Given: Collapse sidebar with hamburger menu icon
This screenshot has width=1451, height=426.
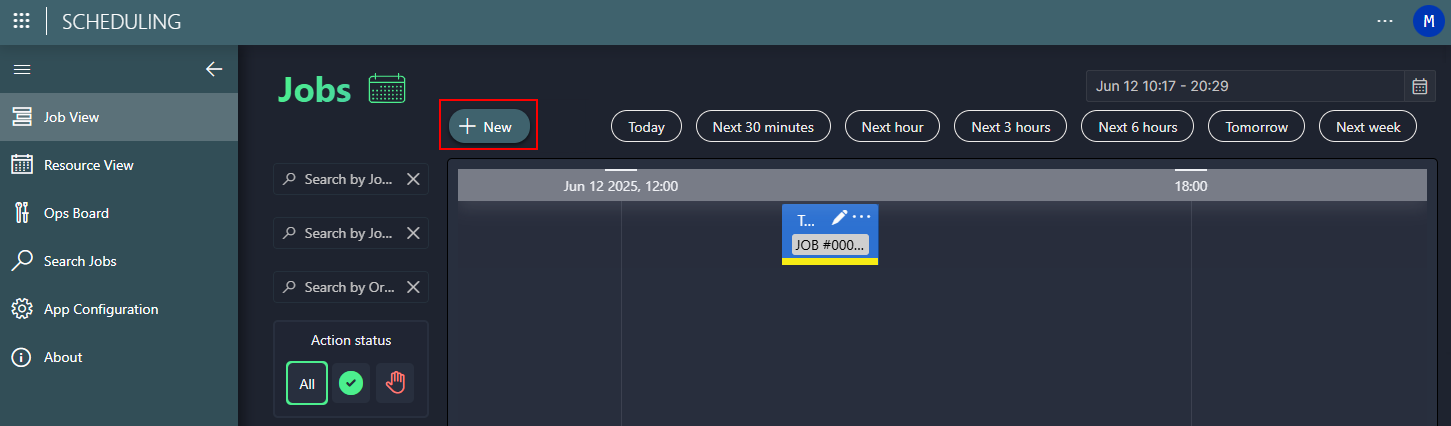Looking at the screenshot, I should point(21,69).
